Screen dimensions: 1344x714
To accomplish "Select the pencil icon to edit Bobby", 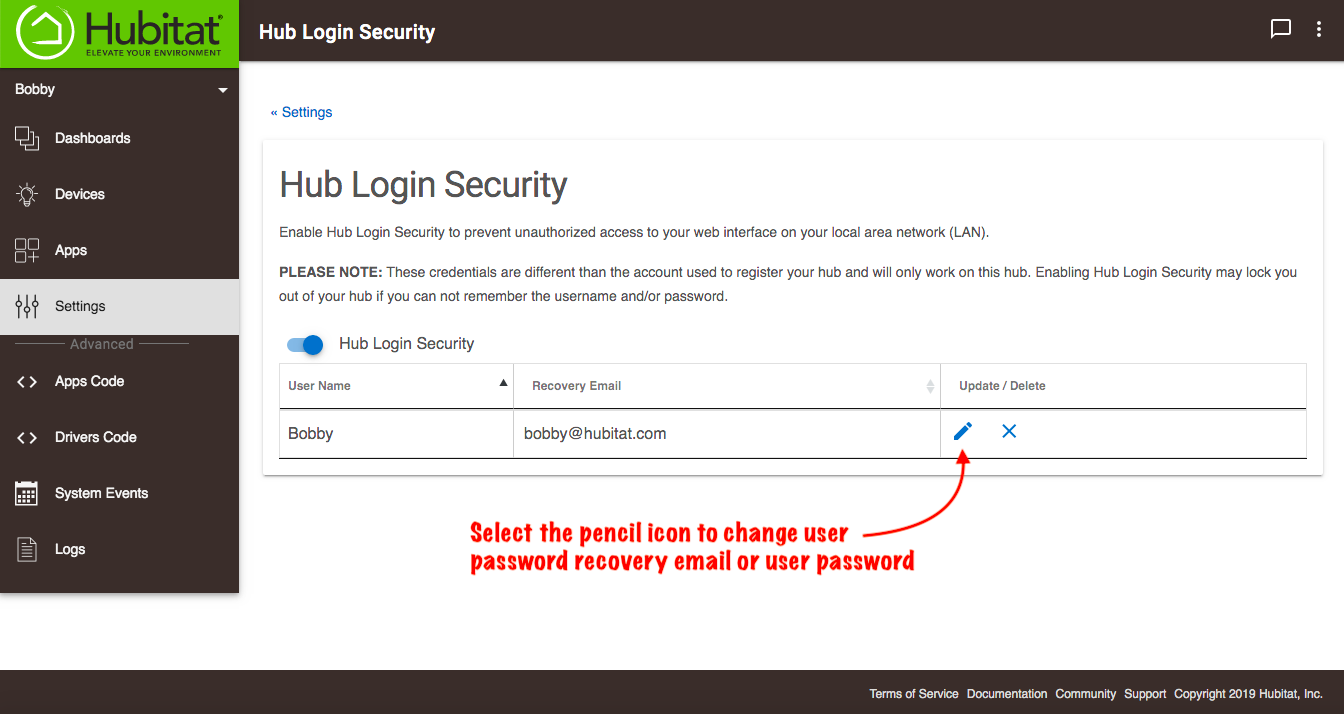I will tap(962, 431).
